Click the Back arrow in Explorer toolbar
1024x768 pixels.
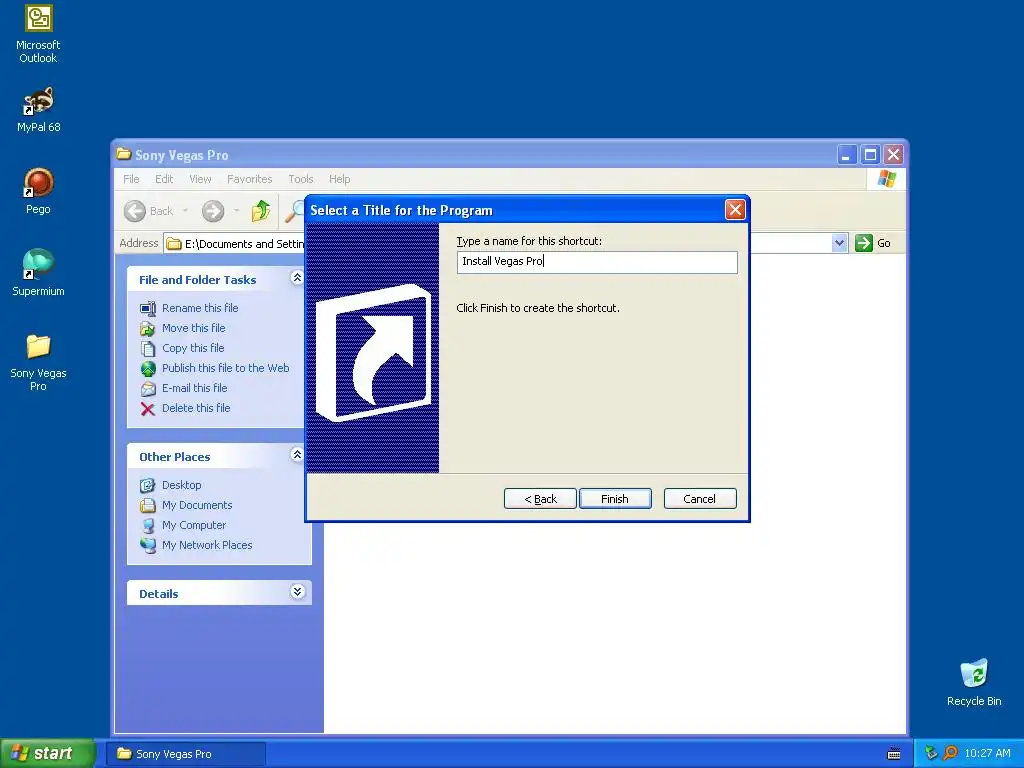tap(135, 211)
